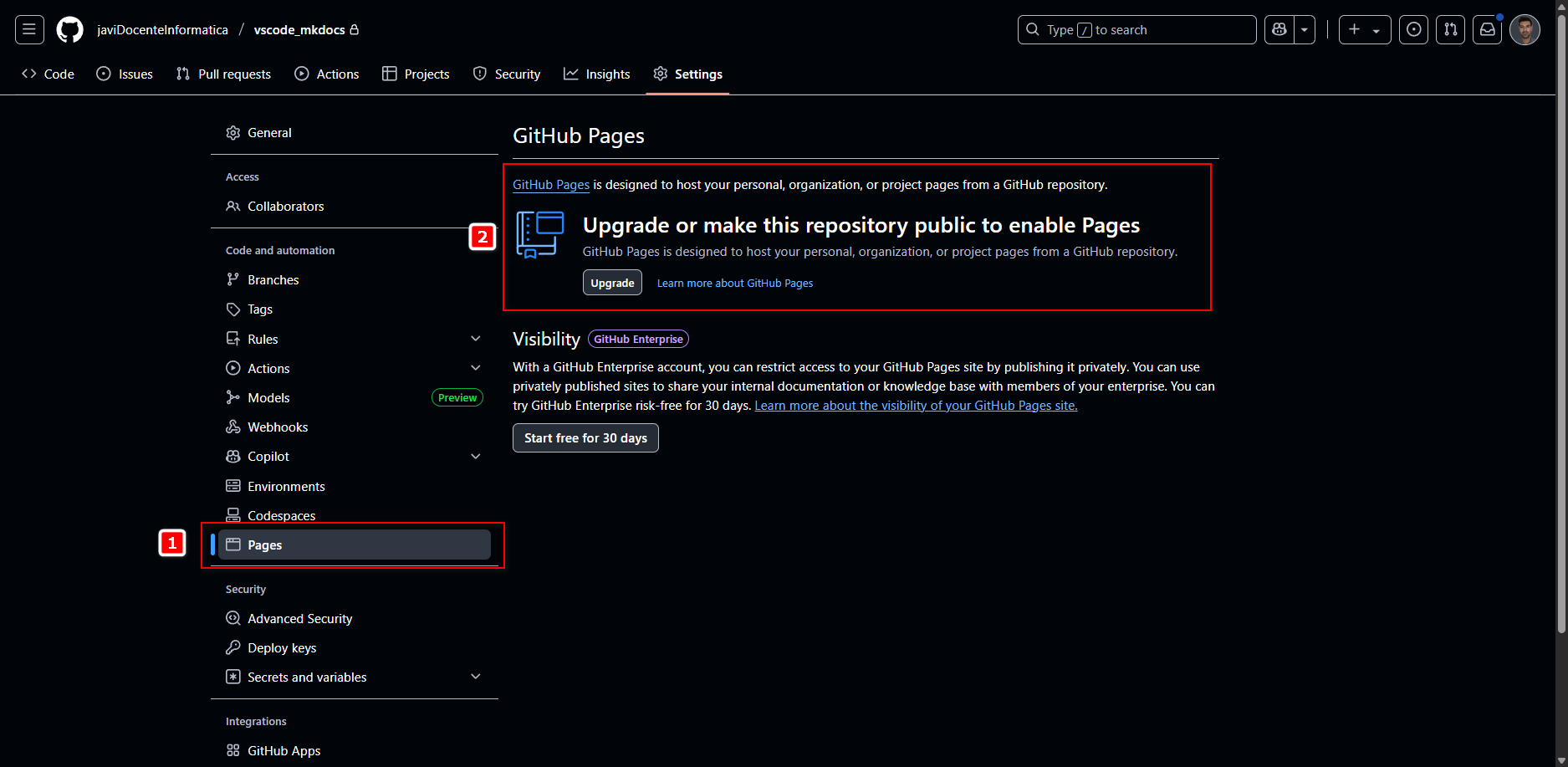This screenshot has width=1568, height=767.
Task: Click the sidebar Copilot icon
Action: (x=233, y=457)
